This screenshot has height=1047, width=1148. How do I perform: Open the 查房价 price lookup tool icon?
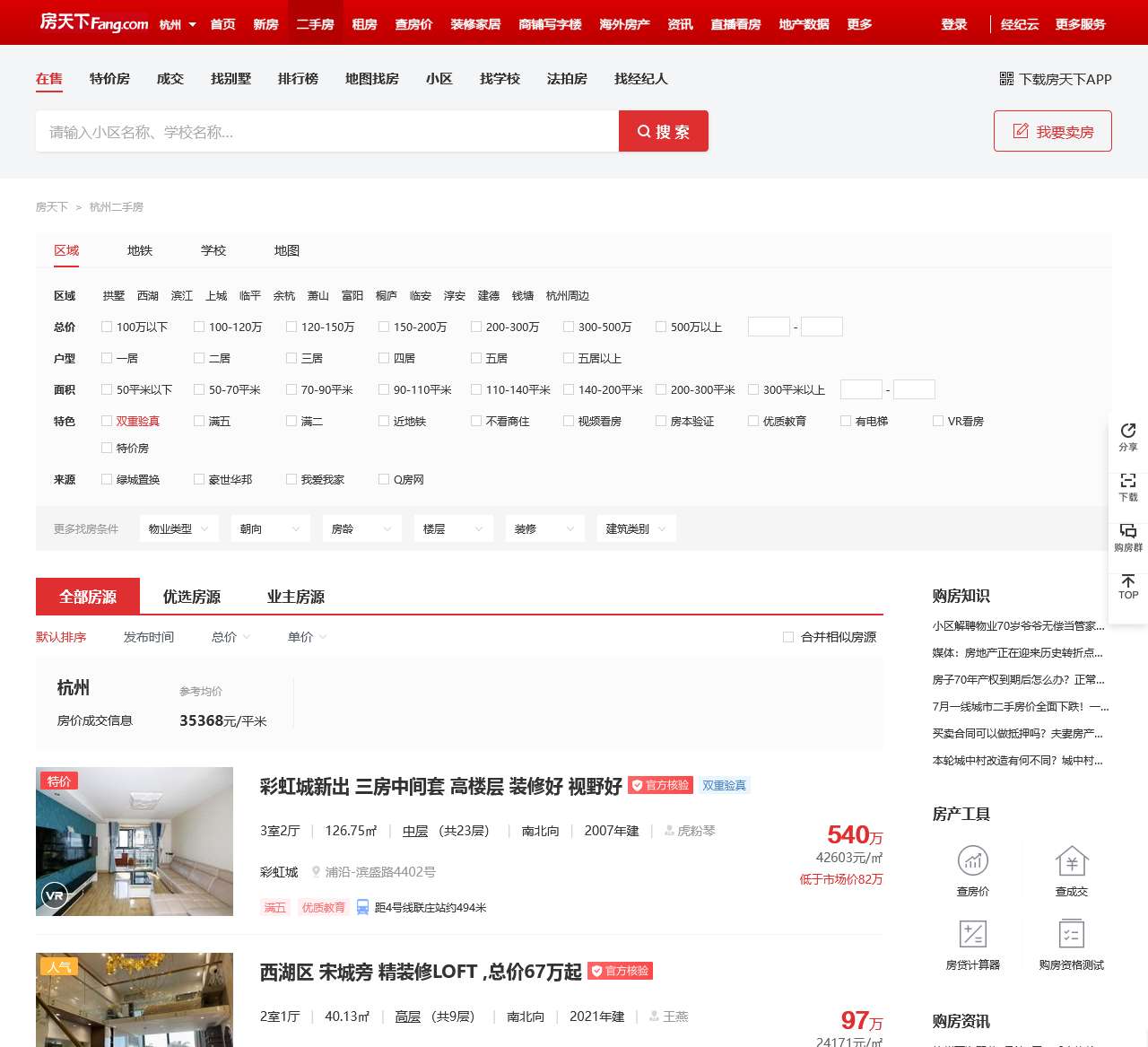pos(972,861)
